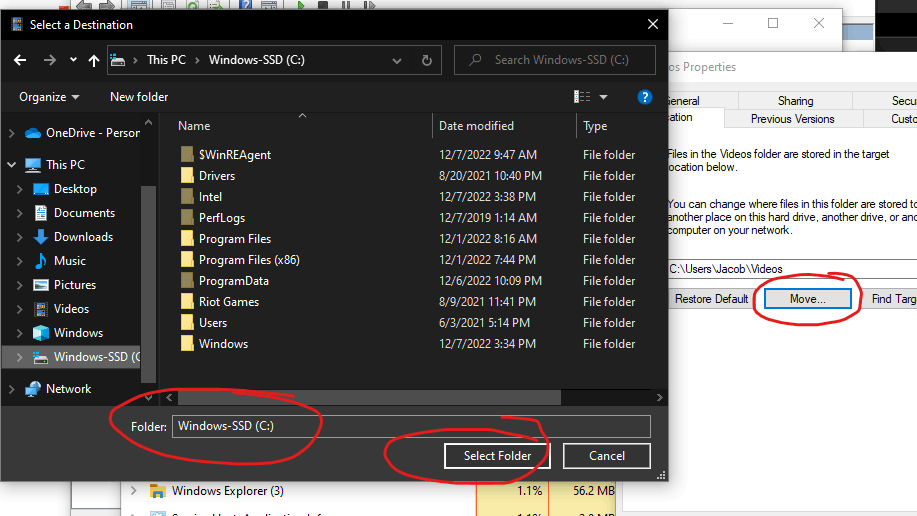Select the $WinREAgent folder icon
The width and height of the screenshot is (917, 516).
[x=187, y=154]
